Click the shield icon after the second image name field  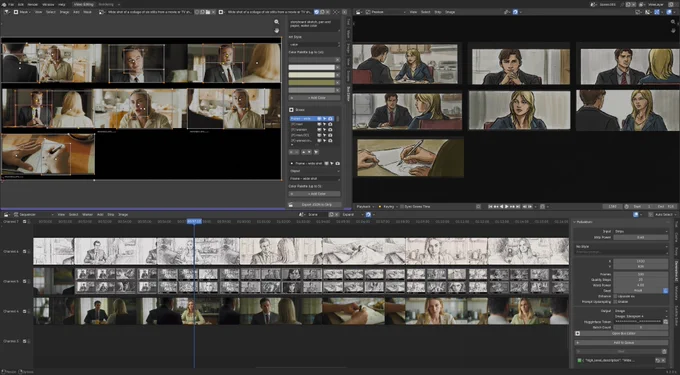pyautogui.click(x=316, y=12)
